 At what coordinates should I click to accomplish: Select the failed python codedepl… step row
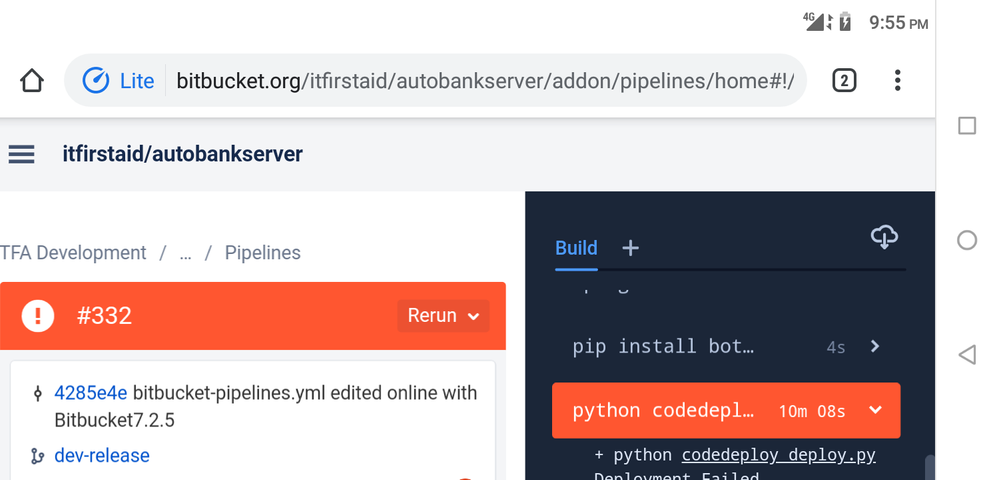pyautogui.click(x=726, y=411)
